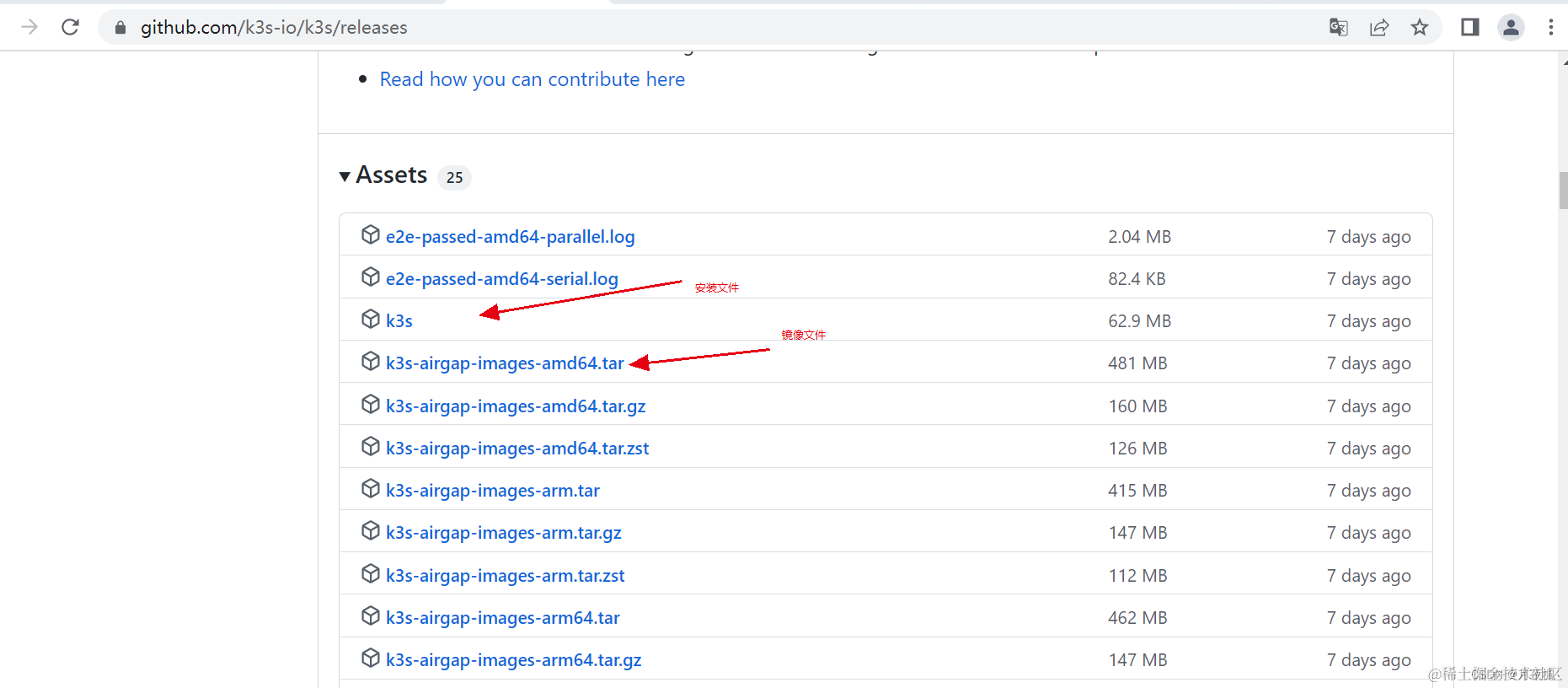This screenshot has height=688, width=1568.
Task: Click the package icon beside k3s-airgap-images-arm64.tar.gz
Action: click(371, 658)
